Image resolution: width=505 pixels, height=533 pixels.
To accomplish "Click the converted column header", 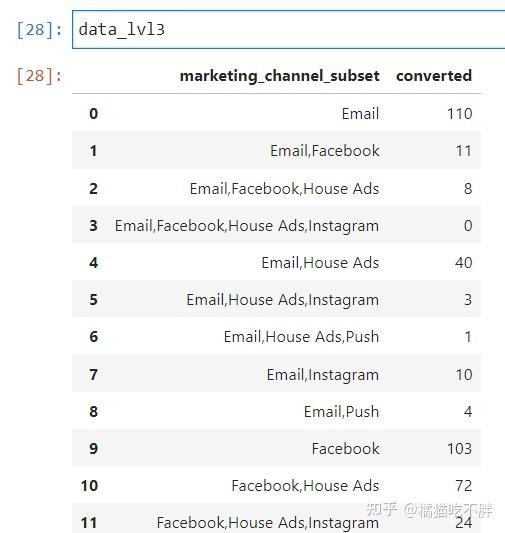I will point(434,75).
